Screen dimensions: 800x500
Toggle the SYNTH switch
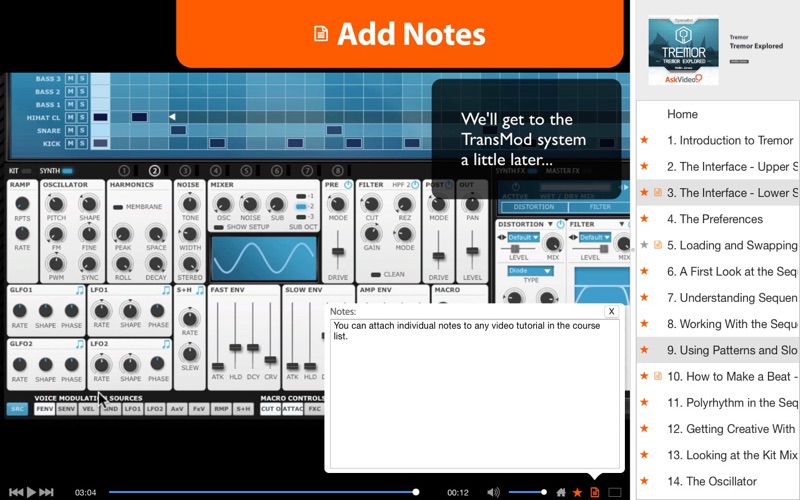coord(67,171)
